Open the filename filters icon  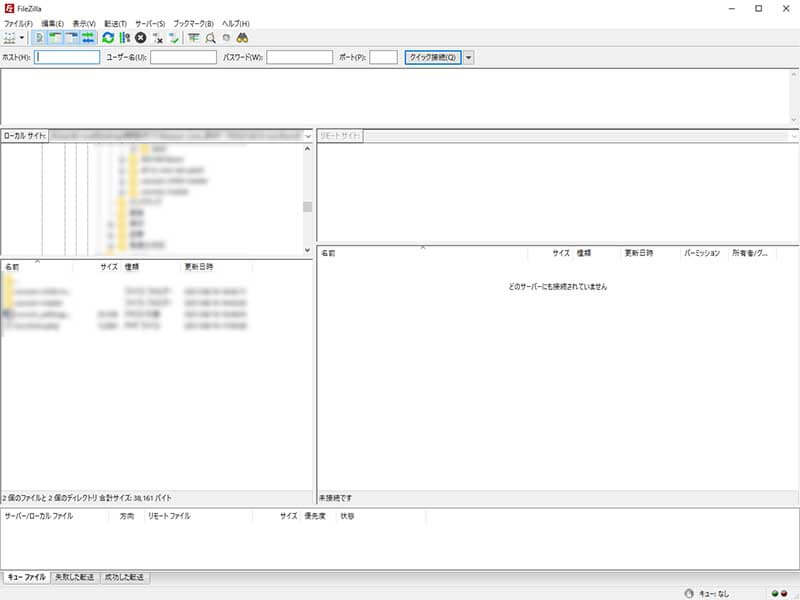[x=193, y=38]
